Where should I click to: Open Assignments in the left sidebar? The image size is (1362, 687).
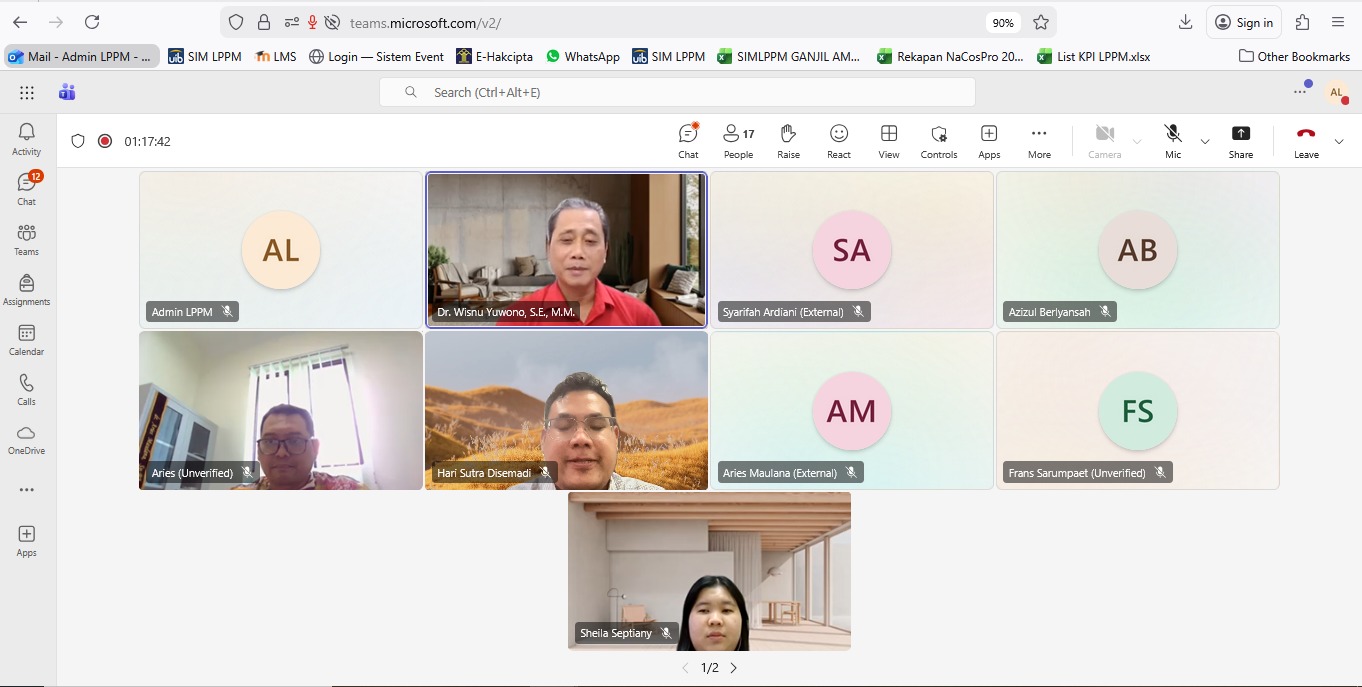[27, 290]
